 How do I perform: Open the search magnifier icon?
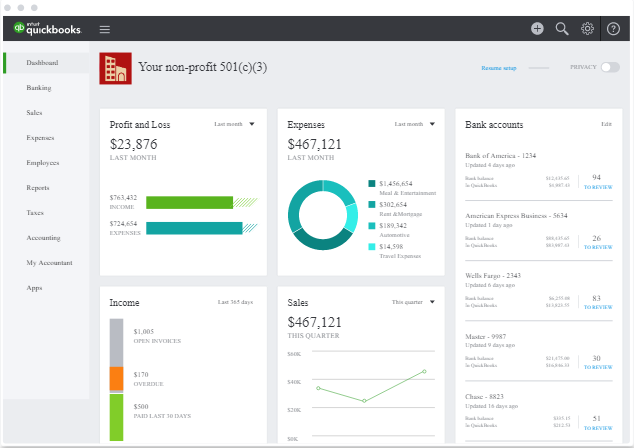562,29
